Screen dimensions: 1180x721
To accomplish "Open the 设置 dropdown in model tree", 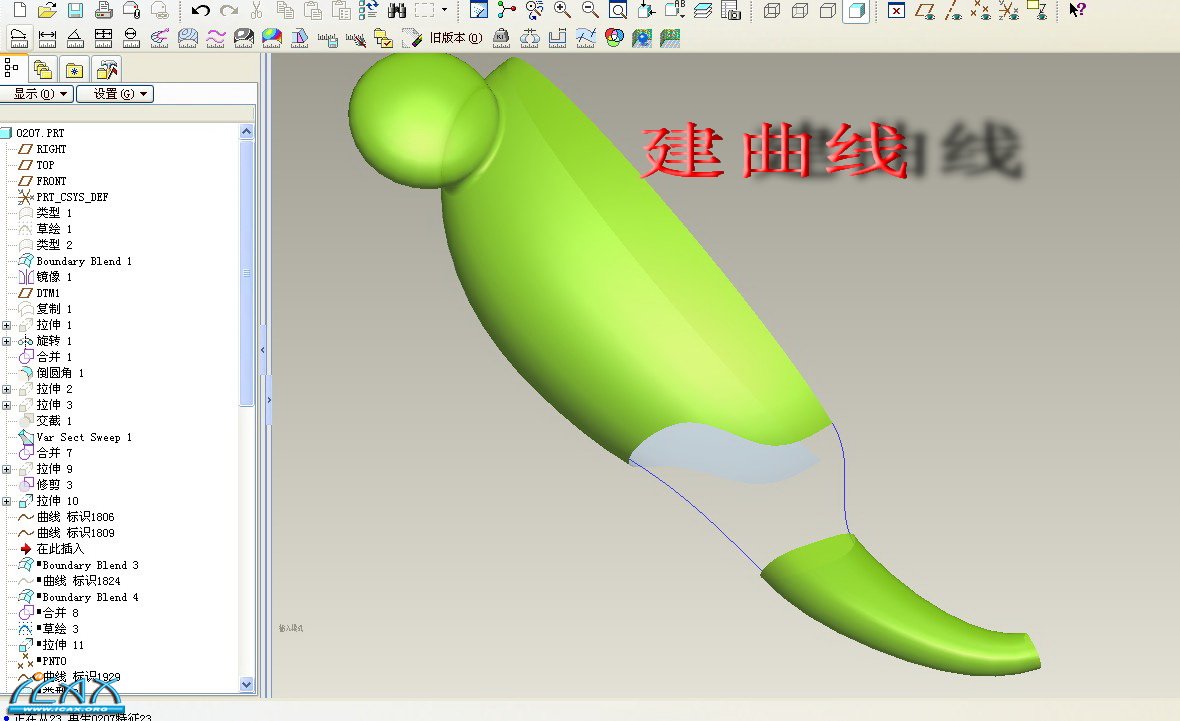I will [x=118, y=94].
